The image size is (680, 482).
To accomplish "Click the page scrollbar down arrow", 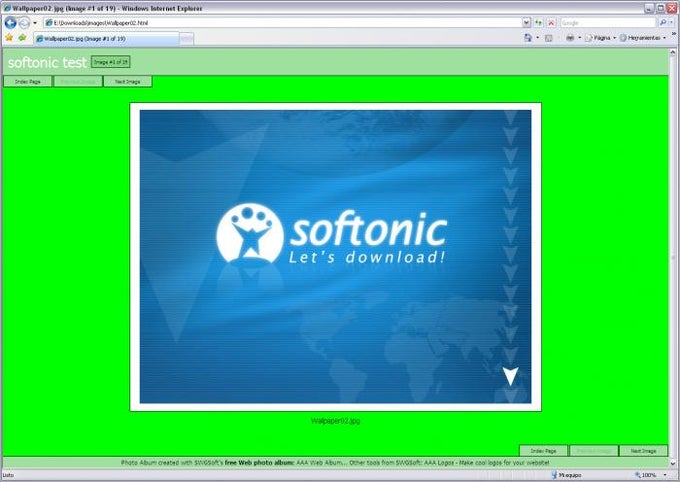I will point(673,463).
